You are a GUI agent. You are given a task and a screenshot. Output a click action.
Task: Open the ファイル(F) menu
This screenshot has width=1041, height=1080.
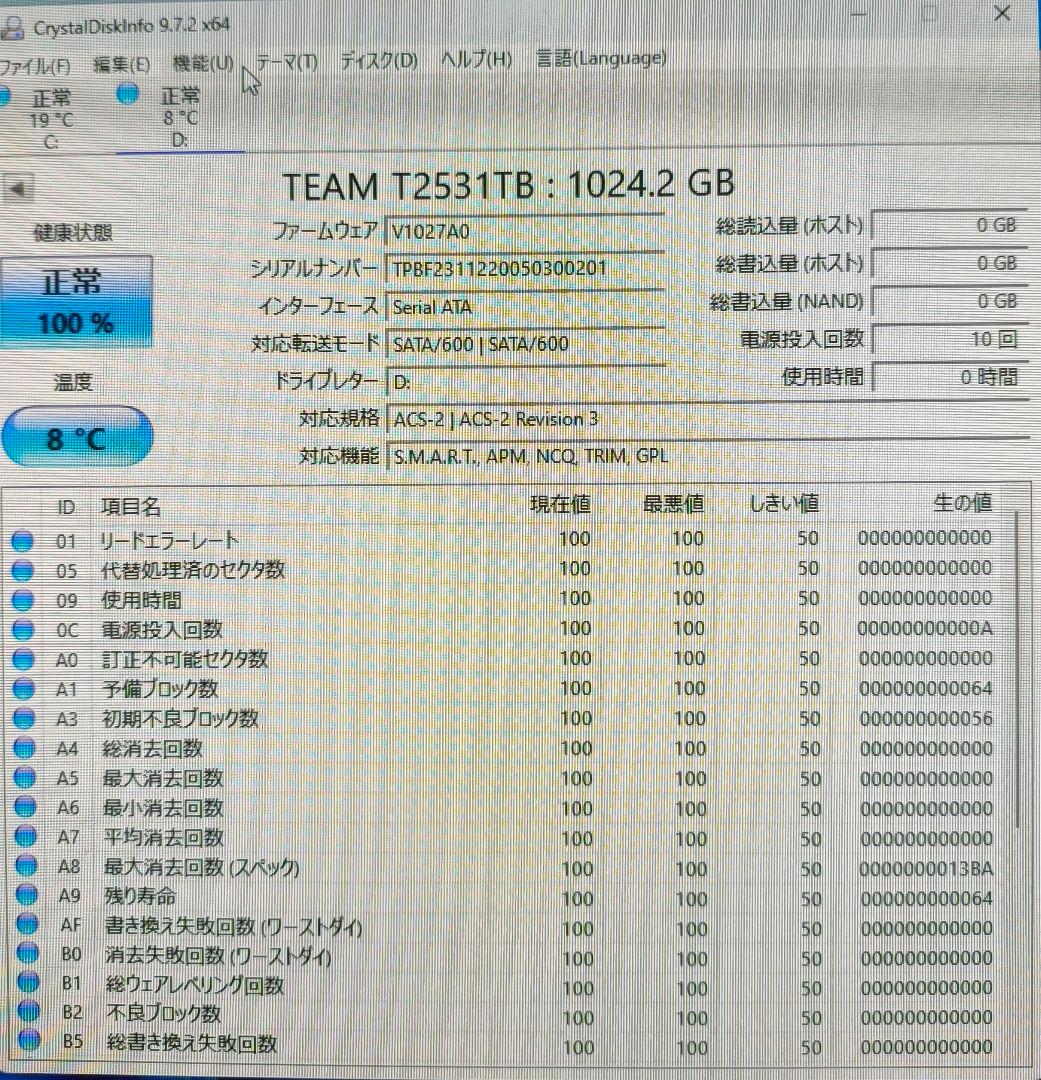pyautogui.click(x=36, y=64)
